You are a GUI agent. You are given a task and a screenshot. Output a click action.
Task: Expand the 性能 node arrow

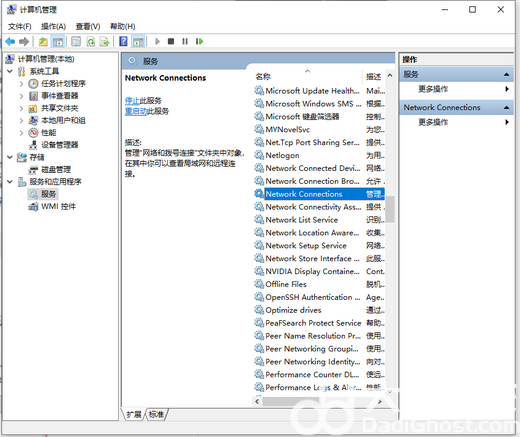pyautogui.click(x=21, y=133)
